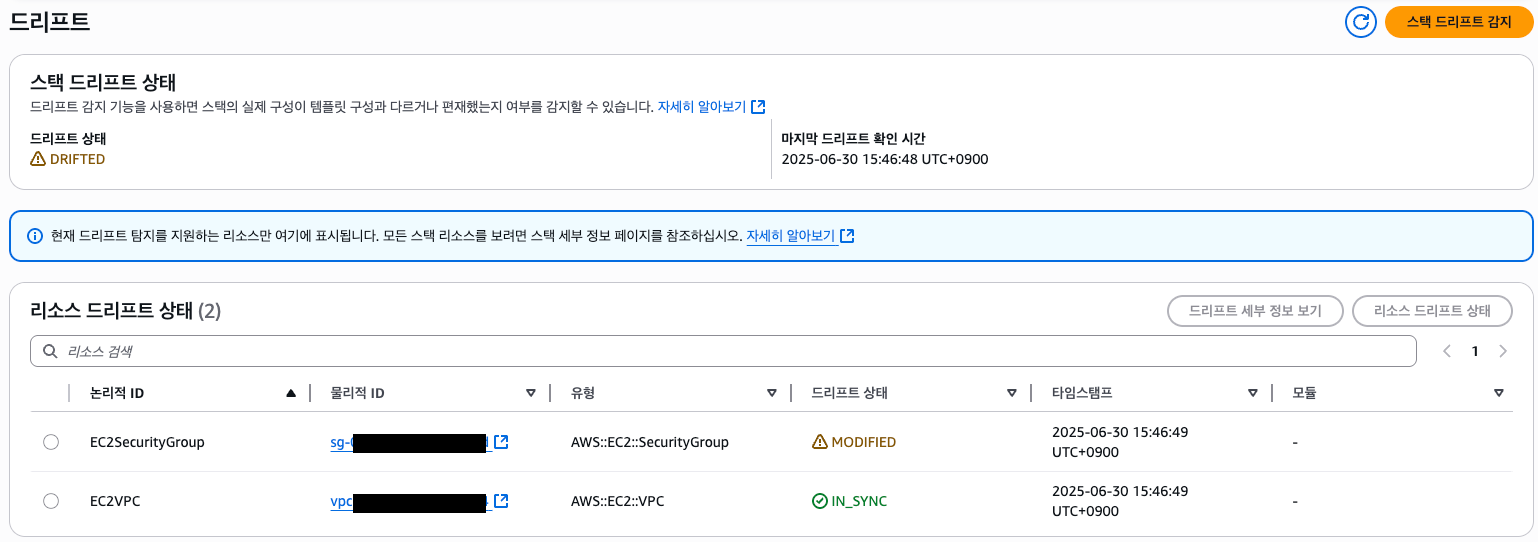Sort by 드리프트 상태 column arrow
1538x542 pixels.
click(1012, 393)
